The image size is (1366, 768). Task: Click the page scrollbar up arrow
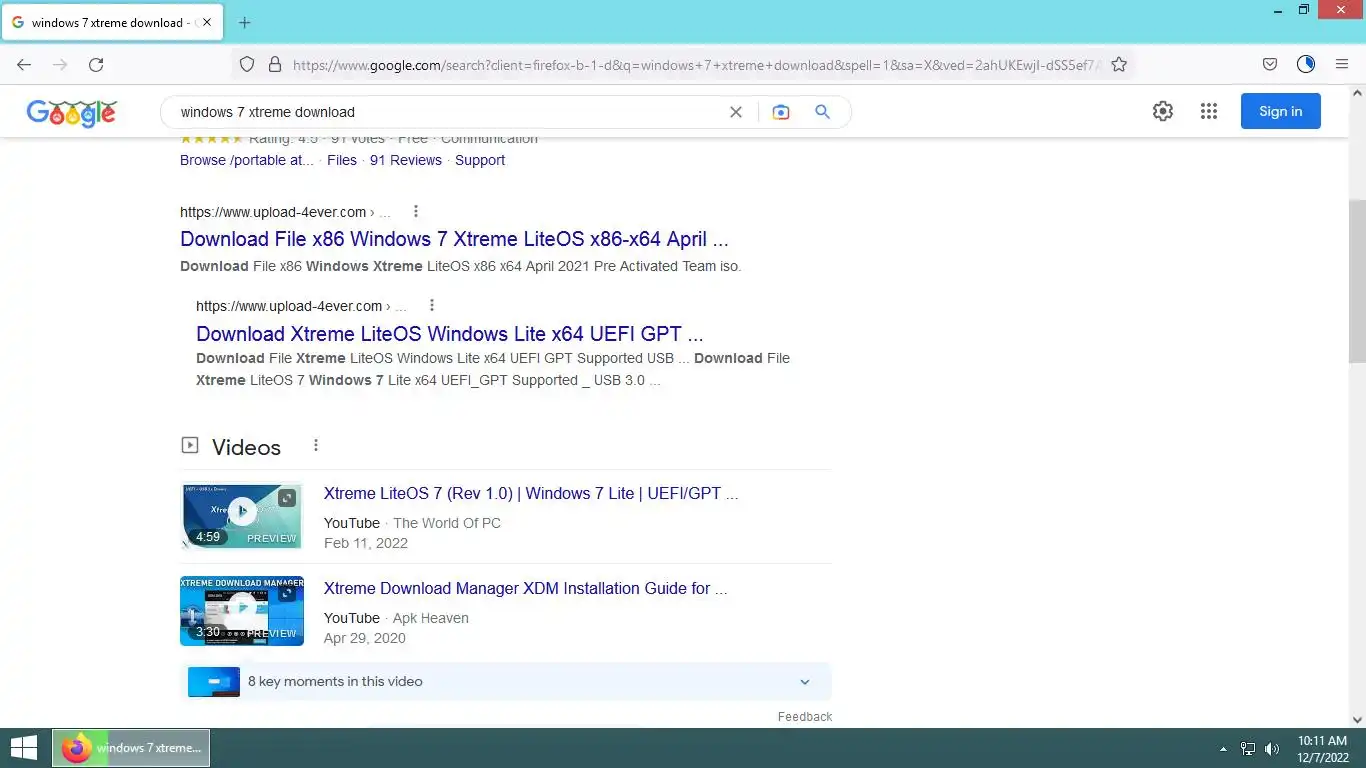pos(1357,93)
